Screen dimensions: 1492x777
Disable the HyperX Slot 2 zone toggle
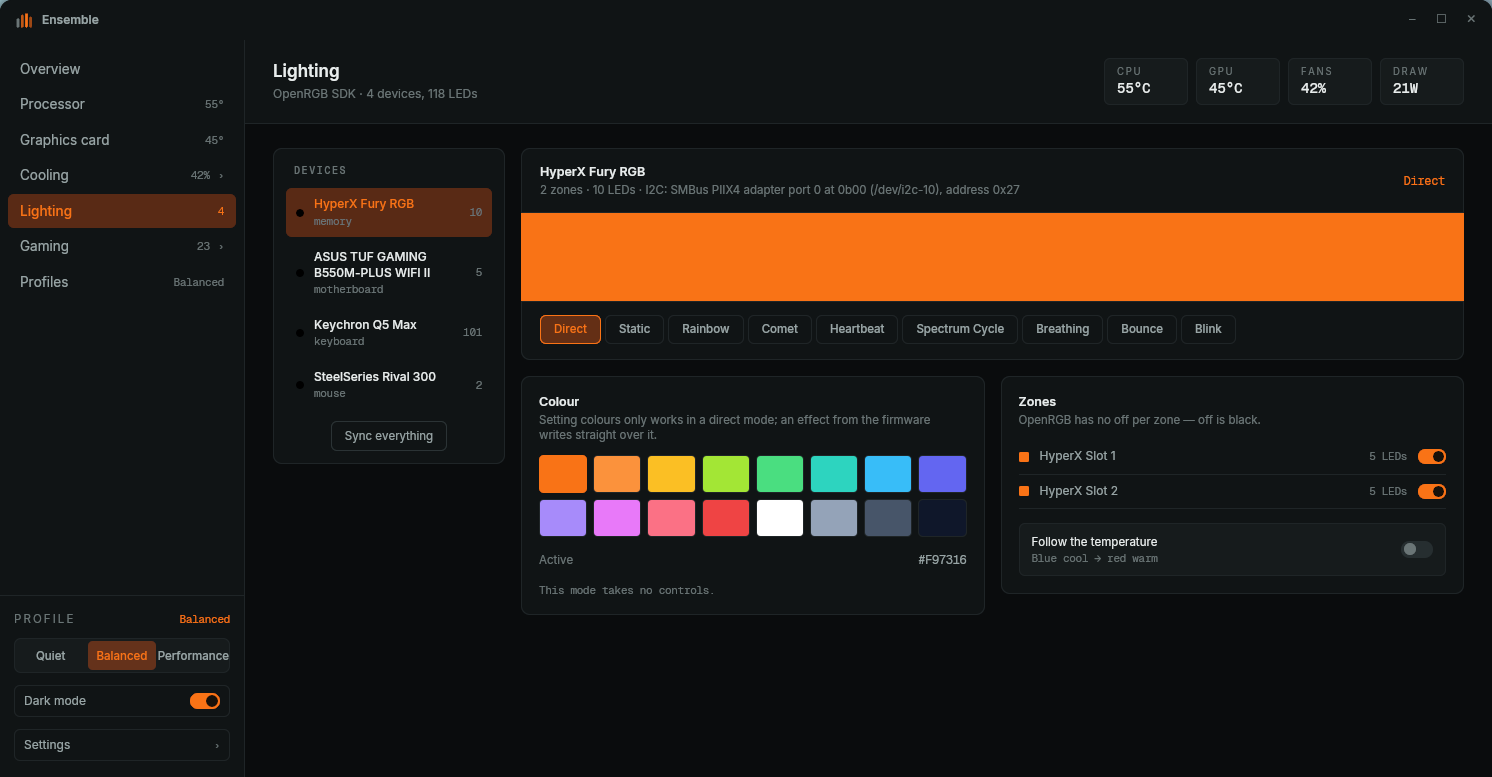(x=1432, y=491)
